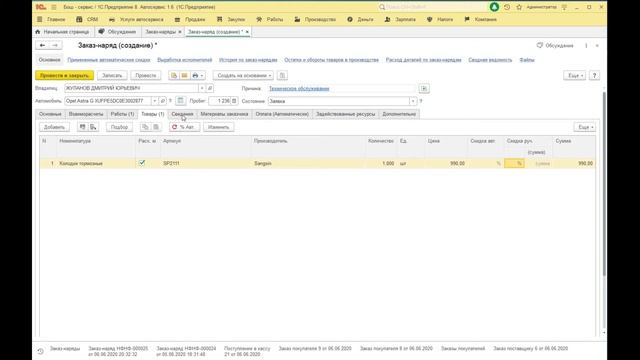
Task: Open the Главное section
Action: 51,19
